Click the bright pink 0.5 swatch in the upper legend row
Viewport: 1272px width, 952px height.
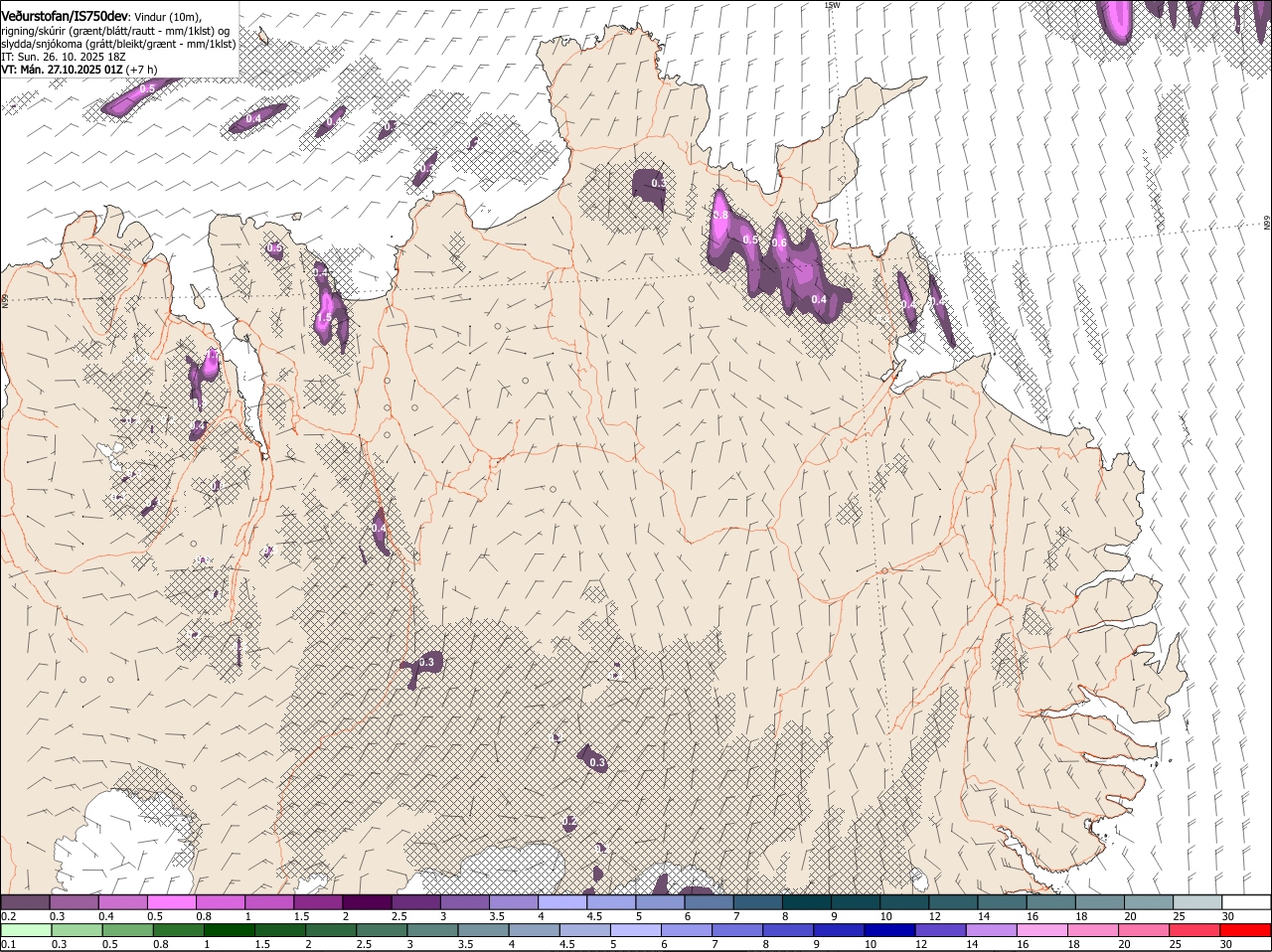[172, 901]
